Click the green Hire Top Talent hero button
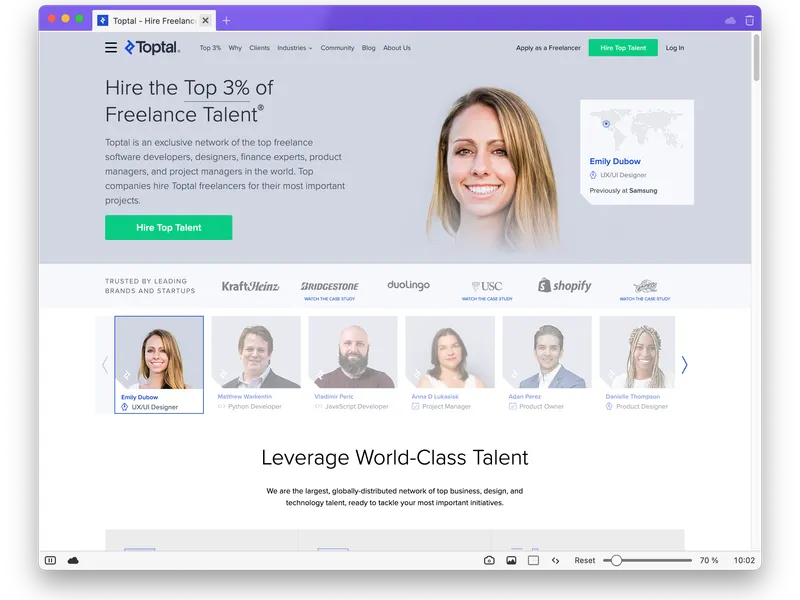The width and height of the screenshot is (800, 600). coord(168,228)
